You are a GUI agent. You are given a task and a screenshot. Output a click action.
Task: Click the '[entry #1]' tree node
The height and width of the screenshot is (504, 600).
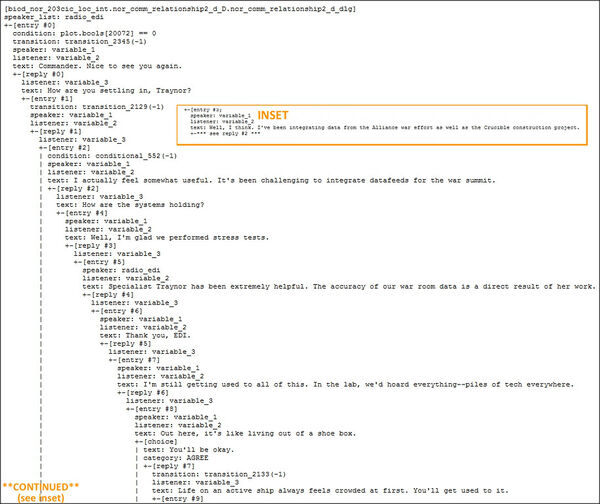(x=47, y=99)
